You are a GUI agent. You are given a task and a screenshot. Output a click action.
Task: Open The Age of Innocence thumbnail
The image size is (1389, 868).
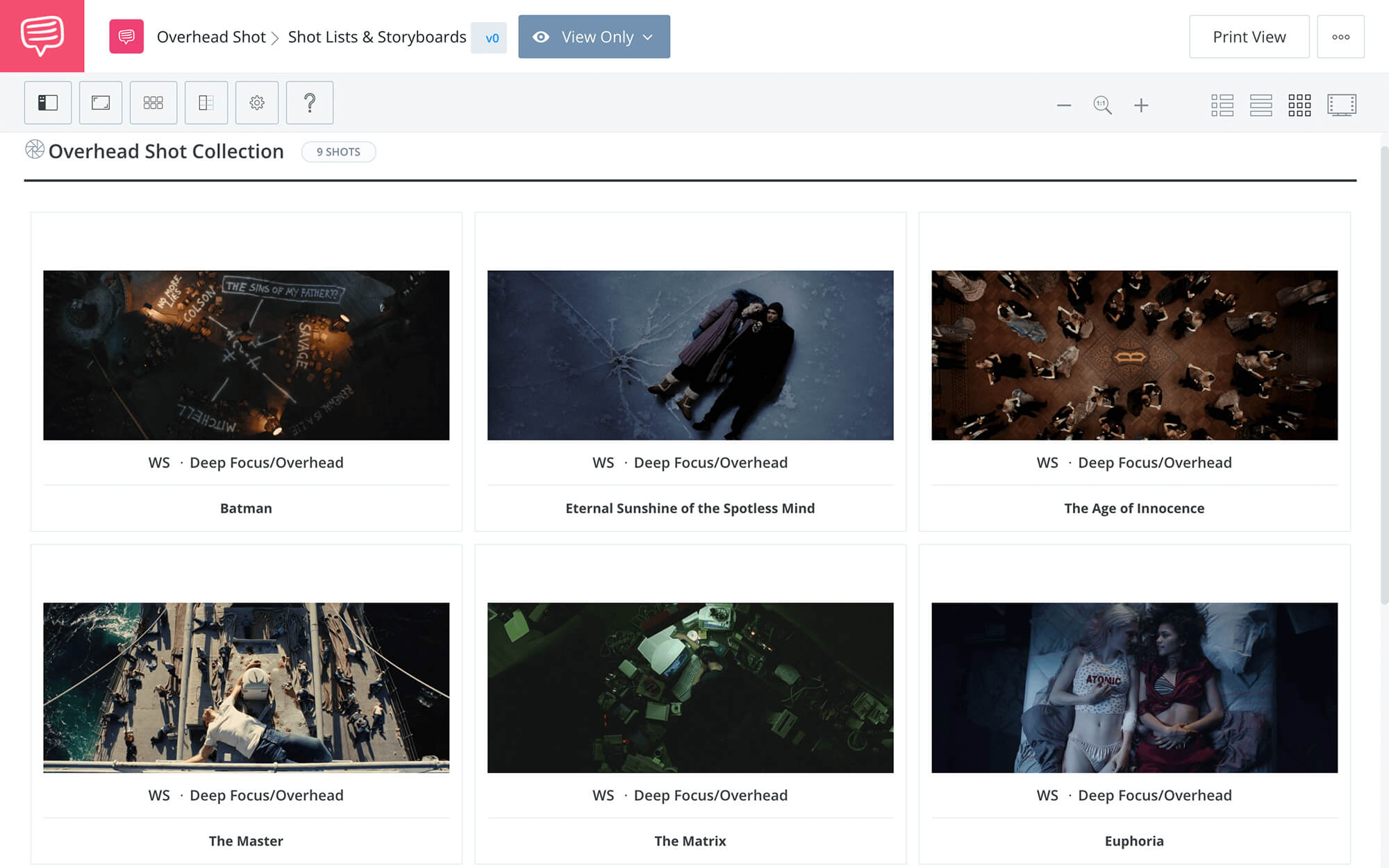coord(1134,355)
